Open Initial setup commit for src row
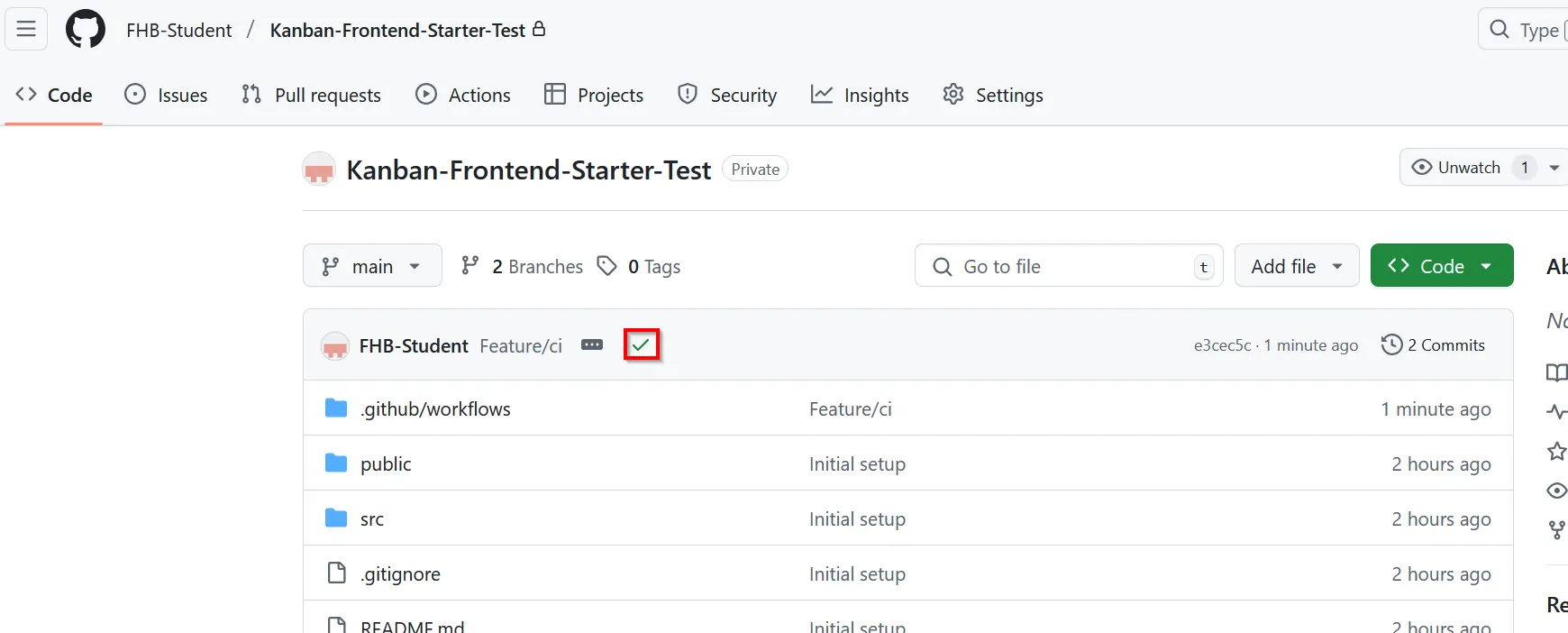 (857, 519)
